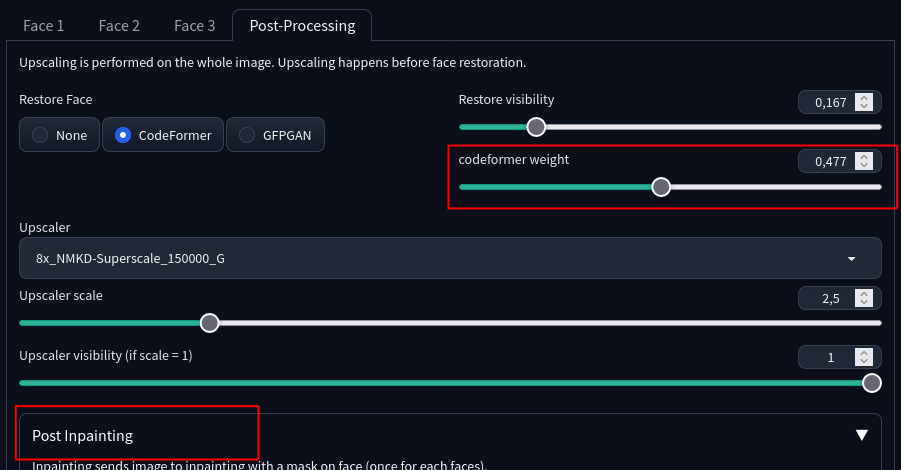
Task: Select None for Restore Face
Action: tap(59, 135)
